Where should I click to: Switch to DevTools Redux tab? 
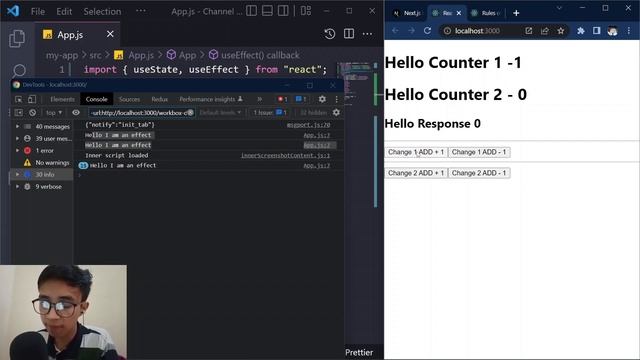pos(160,99)
